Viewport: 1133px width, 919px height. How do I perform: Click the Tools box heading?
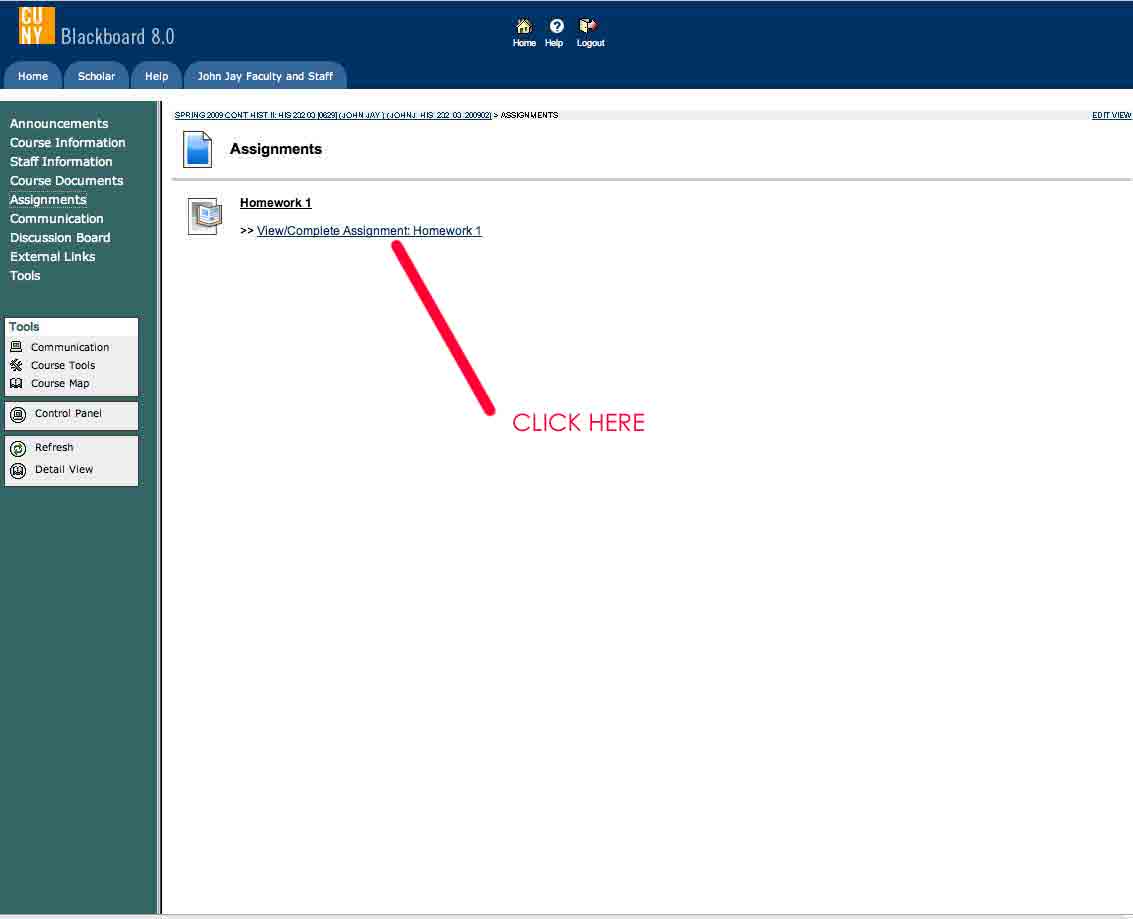[x=24, y=327]
